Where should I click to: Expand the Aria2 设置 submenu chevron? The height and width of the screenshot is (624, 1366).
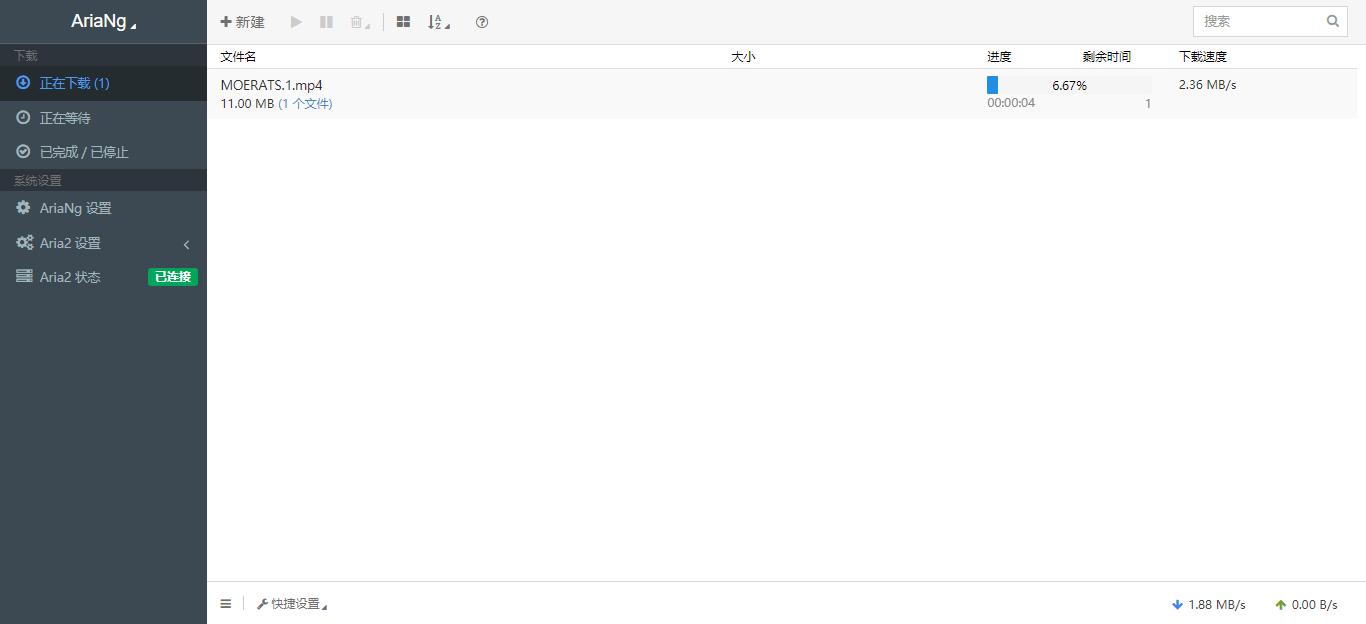[186, 244]
